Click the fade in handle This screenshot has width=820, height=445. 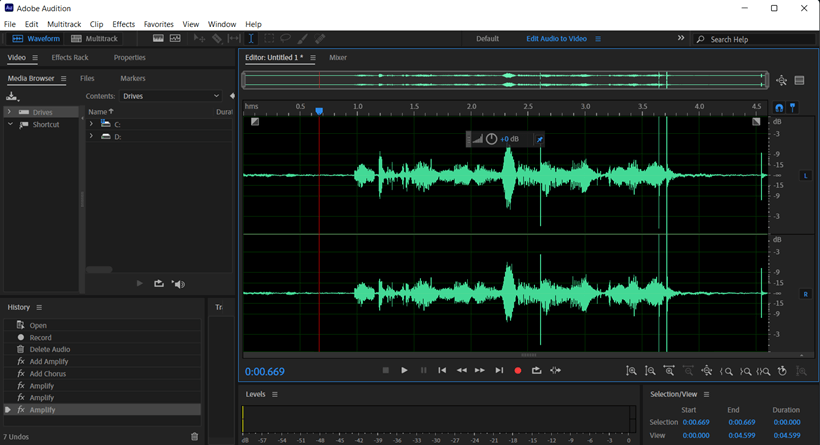pos(255,122)
